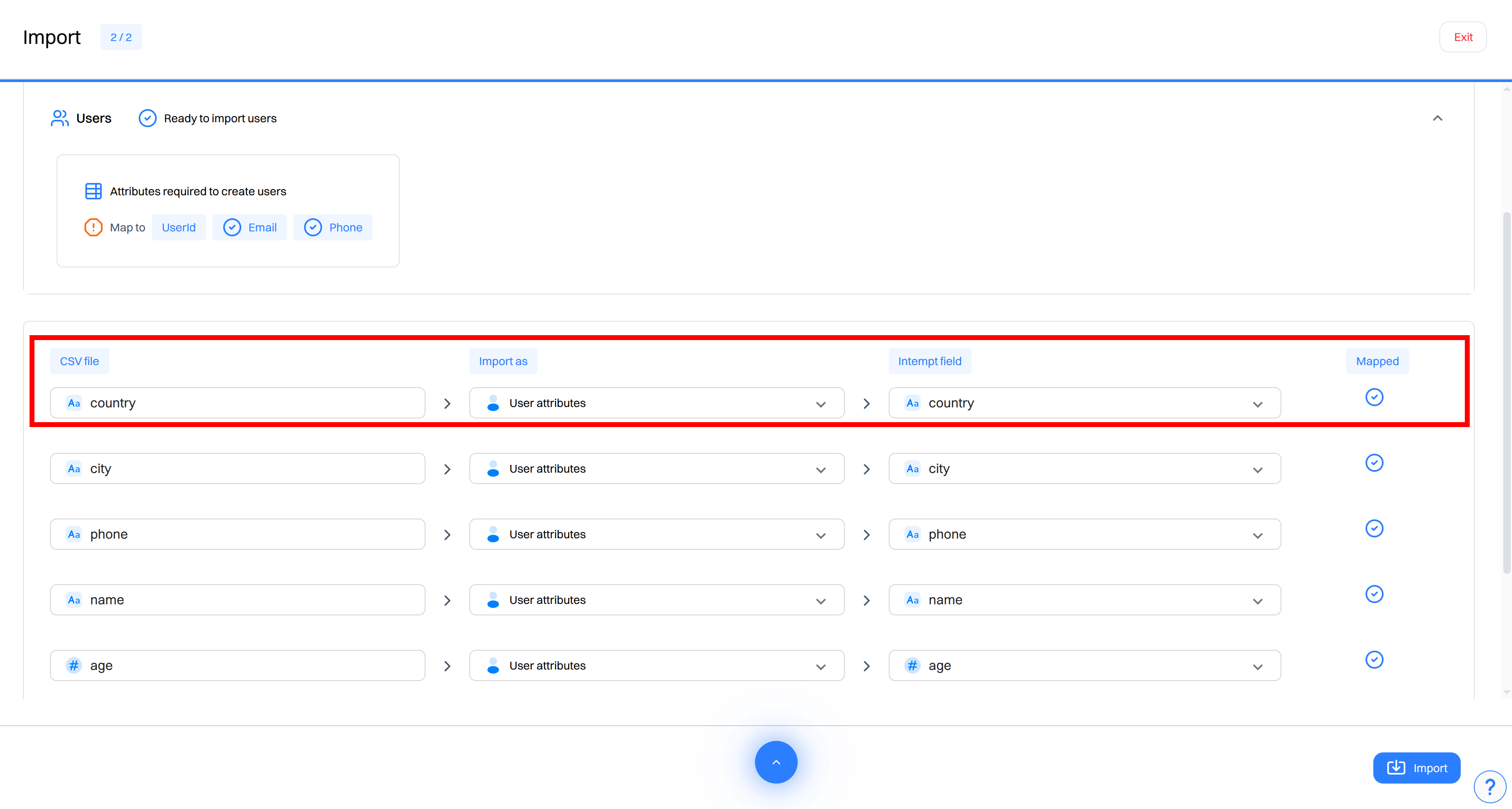1512x809 pixels.
Task: Click the round blue scroll-up button
Action: (x=776, y=762)
